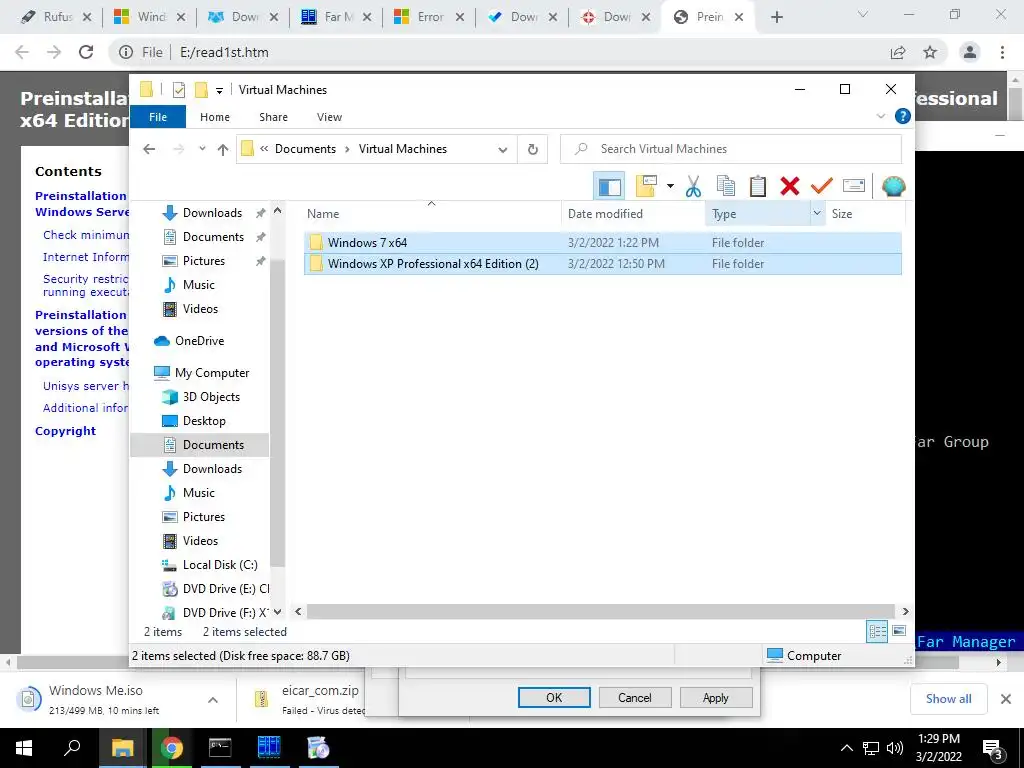Select the Windows 7 x64 folder
Screen dimensions: 1024x768
point(602,242)
